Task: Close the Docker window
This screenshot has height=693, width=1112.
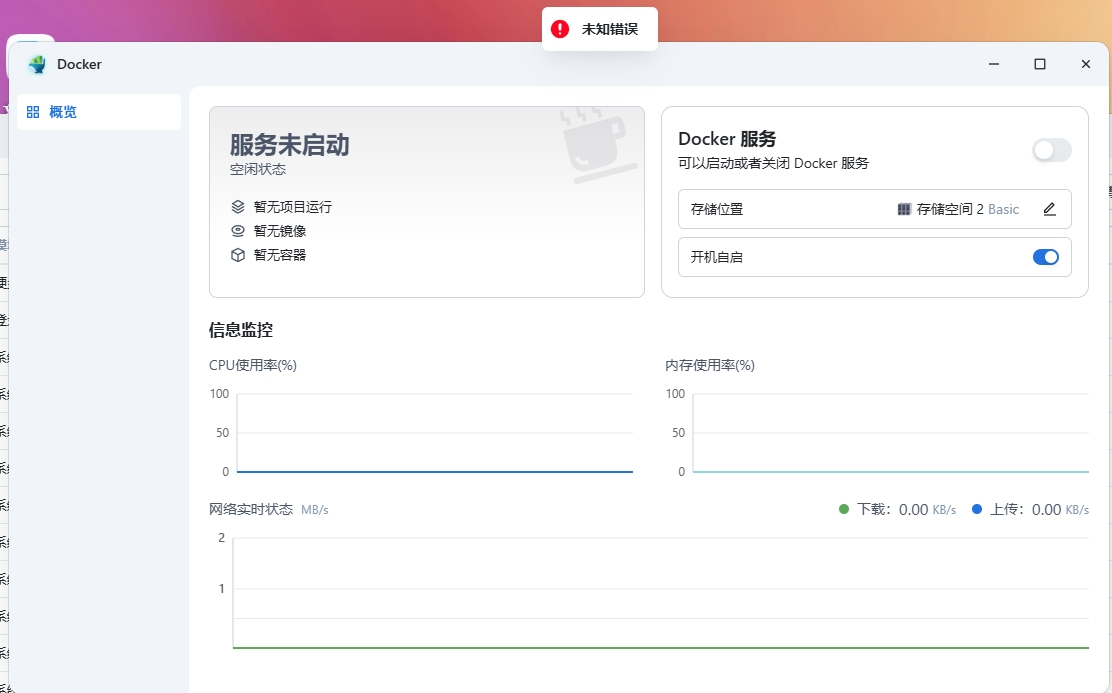Action: [x=1086, y=64]
